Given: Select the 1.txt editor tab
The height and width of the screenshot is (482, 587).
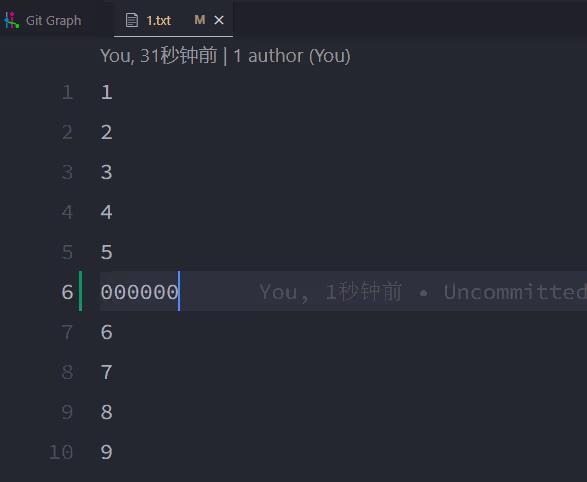Looking at the screenshot, I should pyautogui.click(x=173, y=20).
